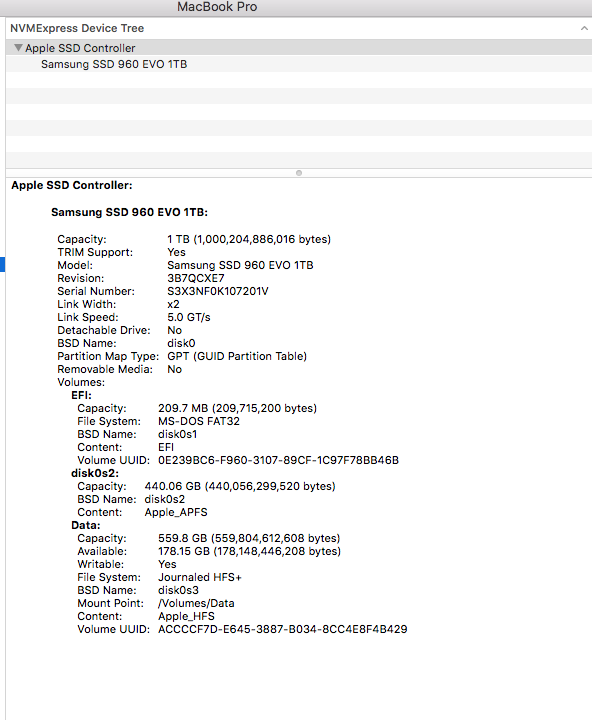Image resolution: width=592 pixels, height=720 pixels.
Task: Click the Volumes: label
Action: pos(81,382)
